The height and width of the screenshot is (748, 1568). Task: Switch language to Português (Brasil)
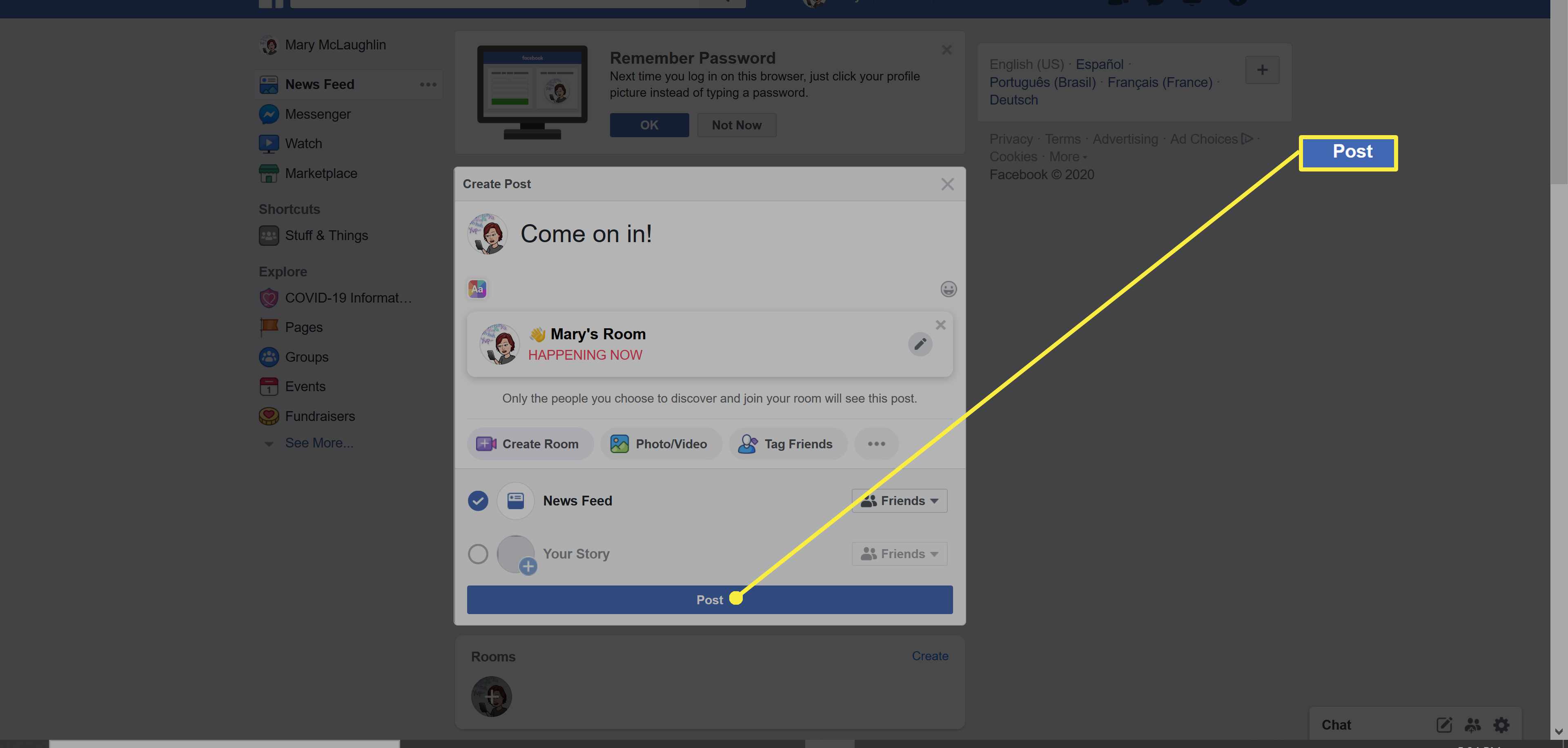click(1042, 82)
